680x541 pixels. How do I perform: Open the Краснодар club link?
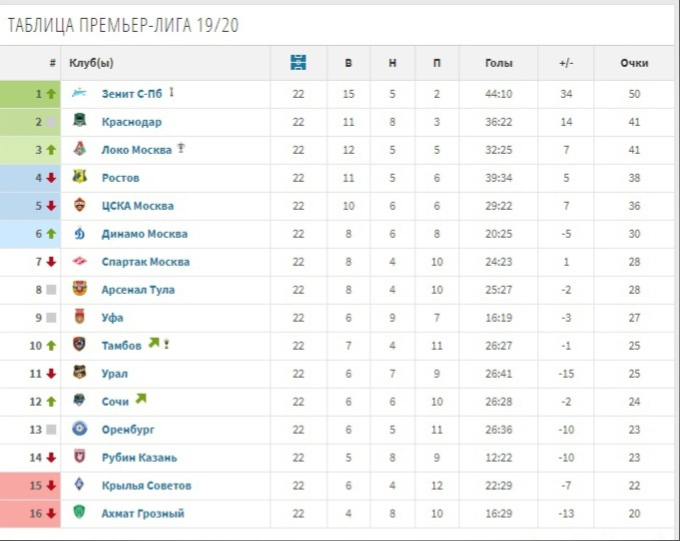pos(131,122)
